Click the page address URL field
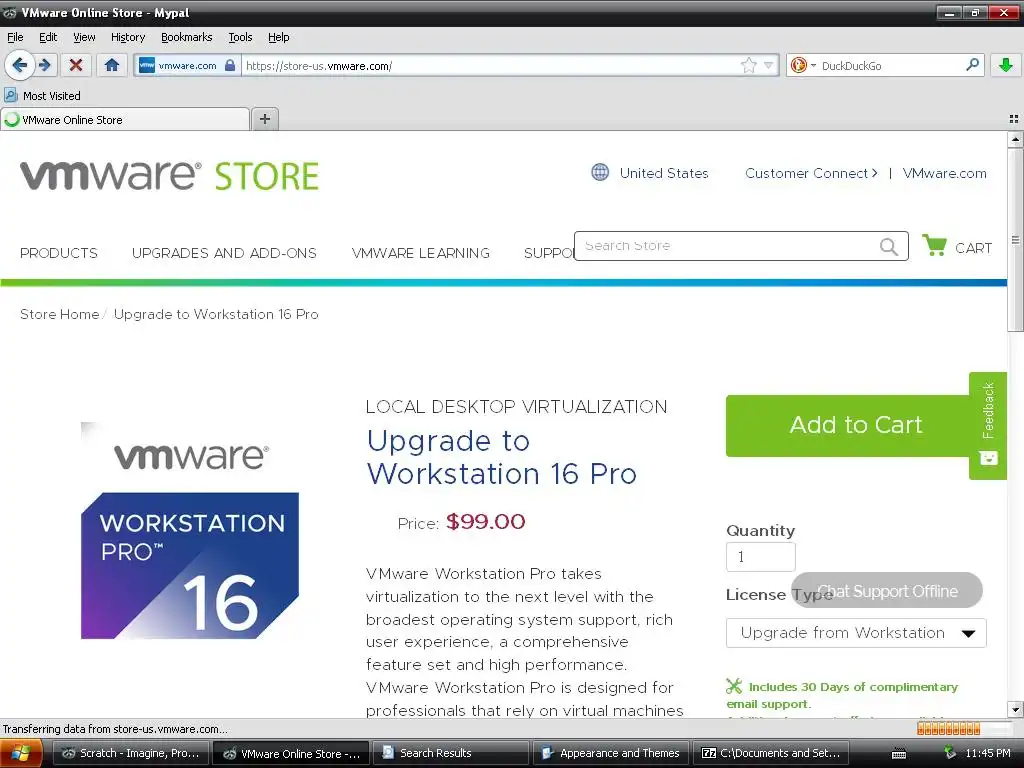 click(x=490, y=65)
